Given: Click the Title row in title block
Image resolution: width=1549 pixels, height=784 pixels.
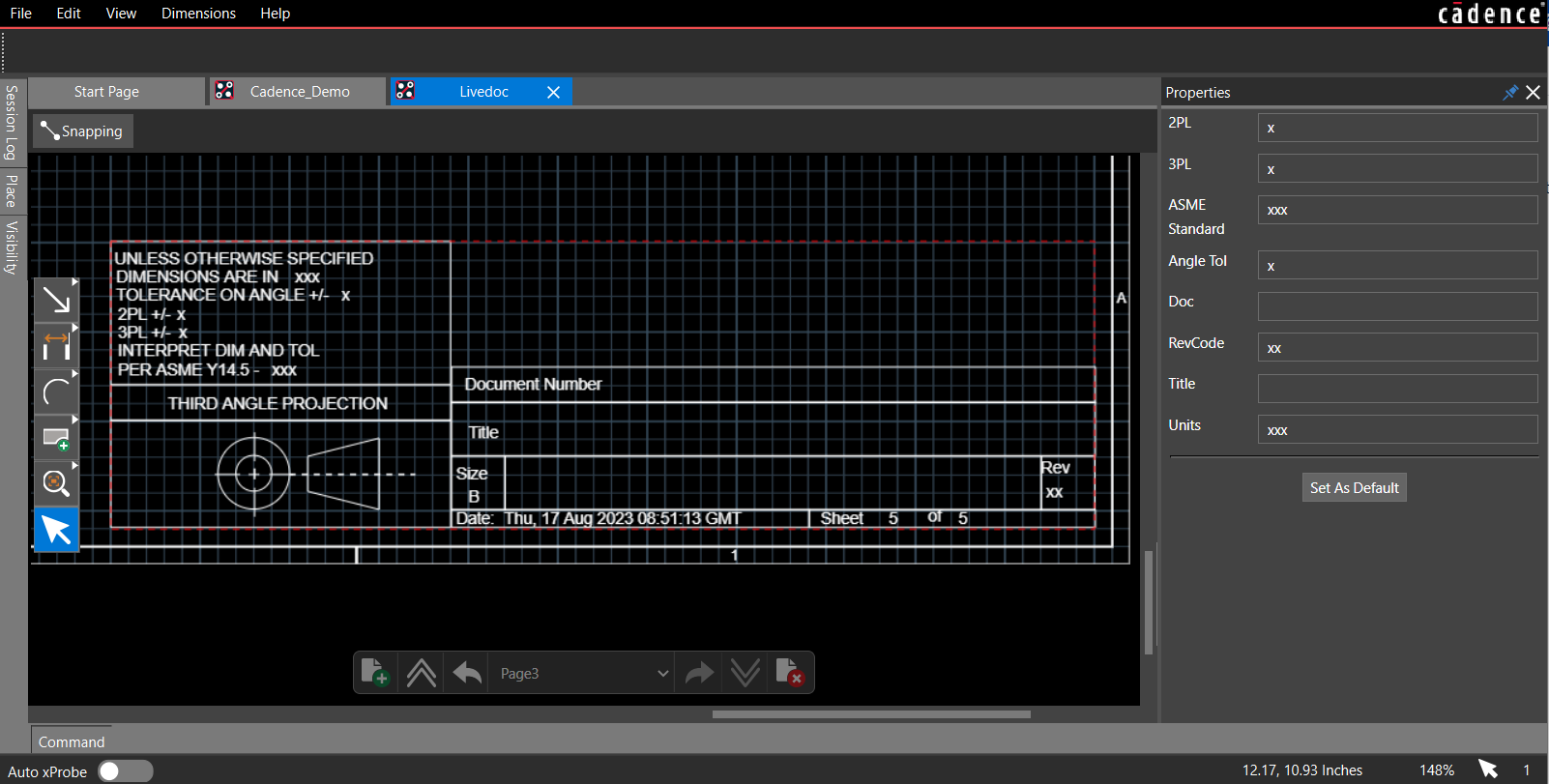Looking at the screenshot, I should (774, 429).
